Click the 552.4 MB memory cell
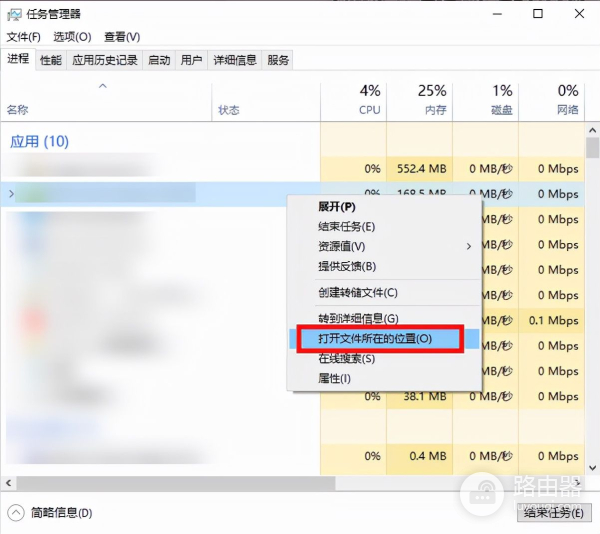This screenshot has width=600, height=534. coord(422,169)
